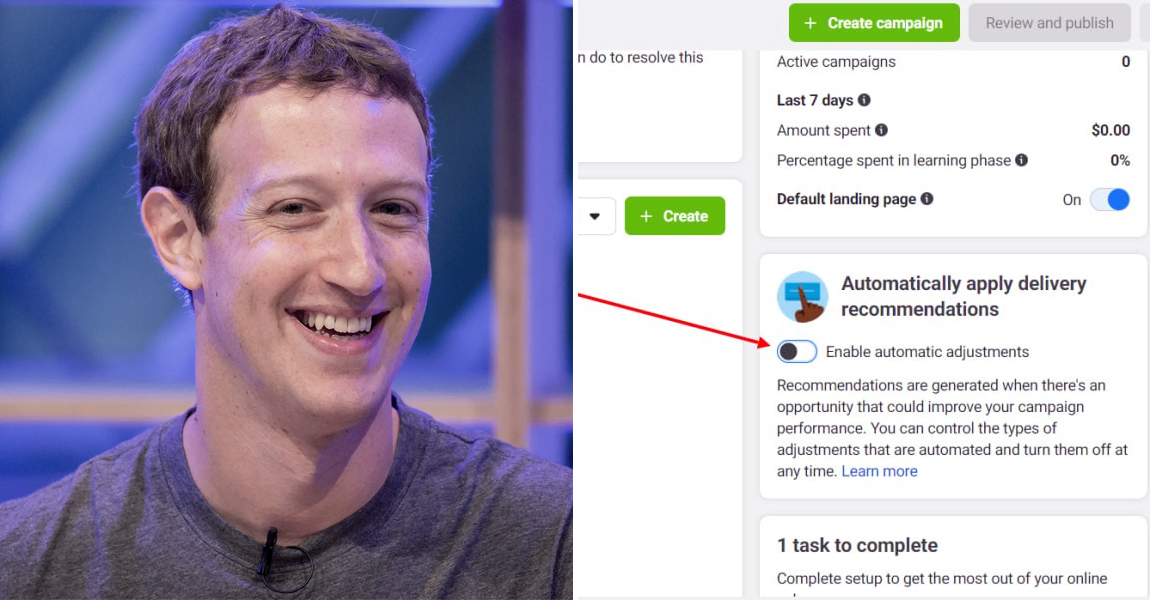Click the Enable automatic adjustments label
Screen dimensions: 1150x600
click(927, 352)
